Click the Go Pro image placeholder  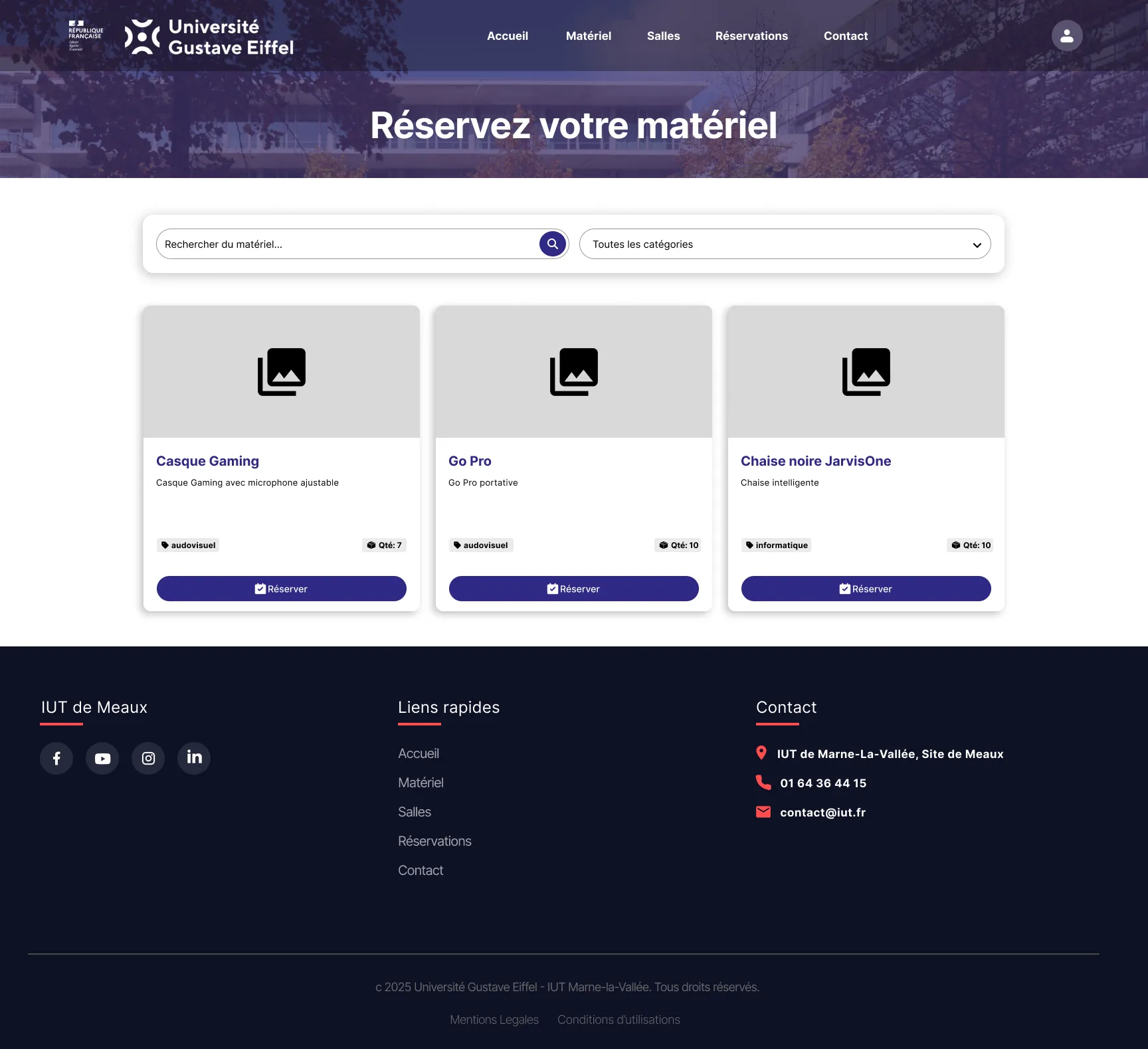574,371
